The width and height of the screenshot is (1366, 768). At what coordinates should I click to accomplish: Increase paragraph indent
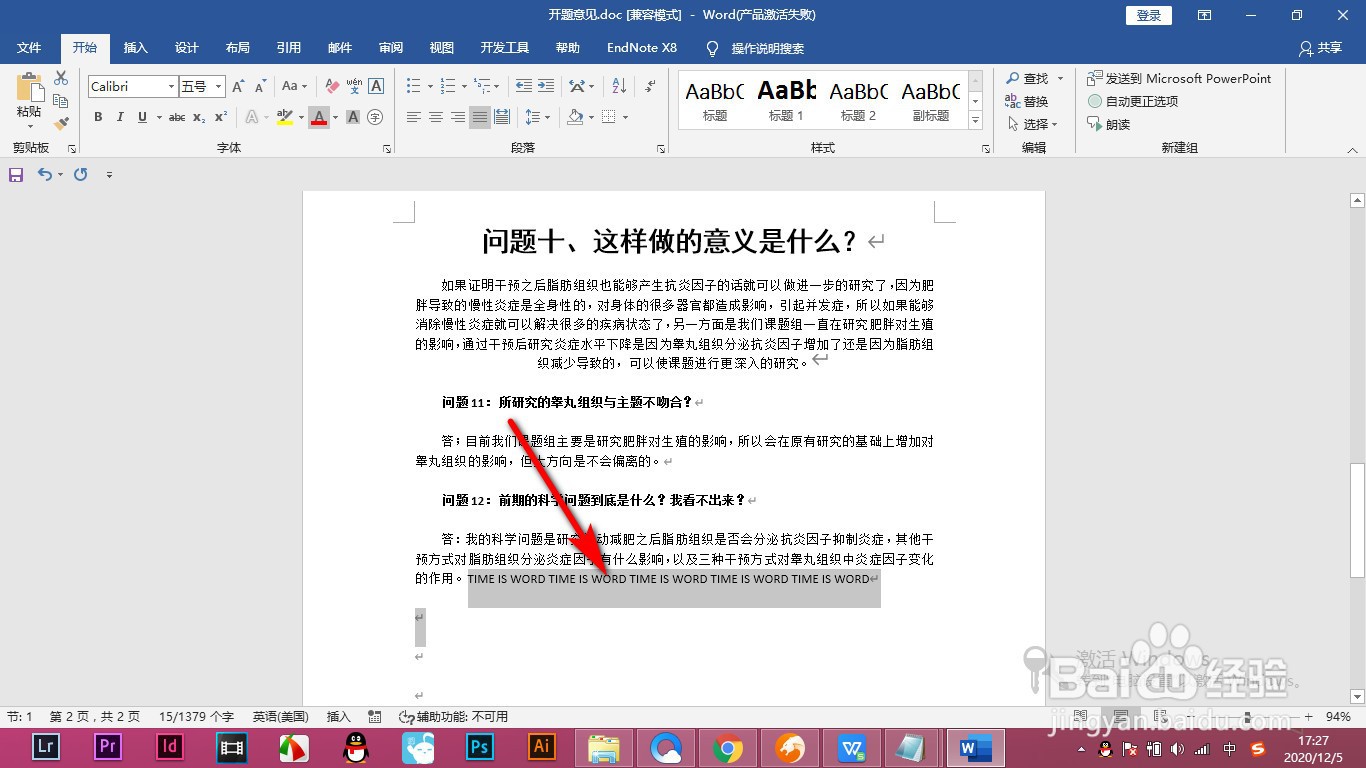point(546,87)
